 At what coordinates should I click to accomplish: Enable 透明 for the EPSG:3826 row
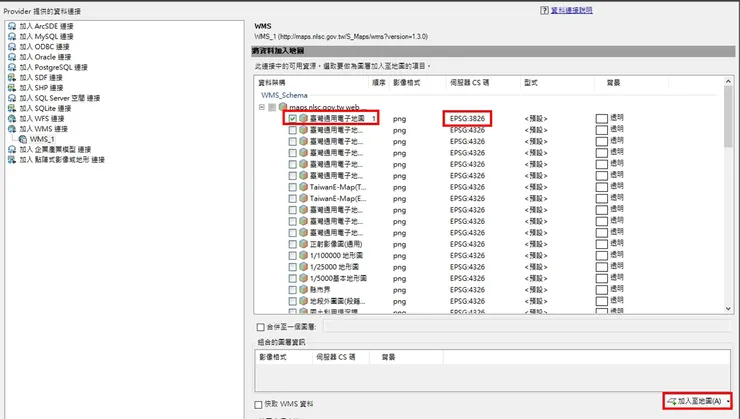pos(601,118)
